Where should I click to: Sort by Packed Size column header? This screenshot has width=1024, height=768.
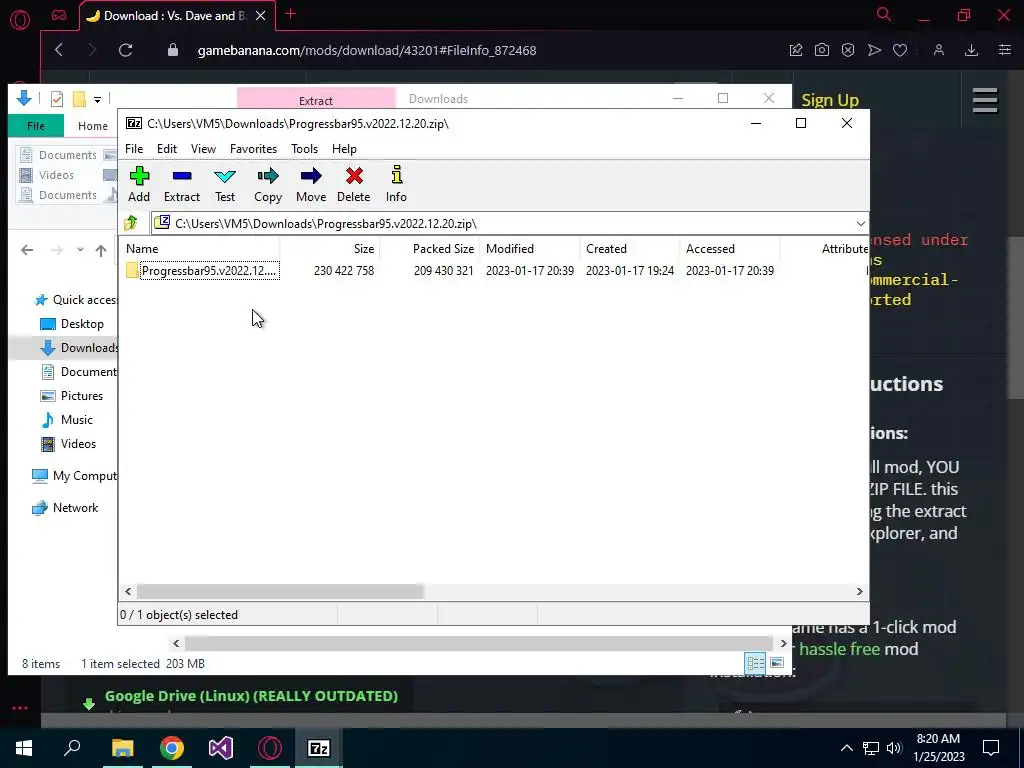click(x=430, y=249)
